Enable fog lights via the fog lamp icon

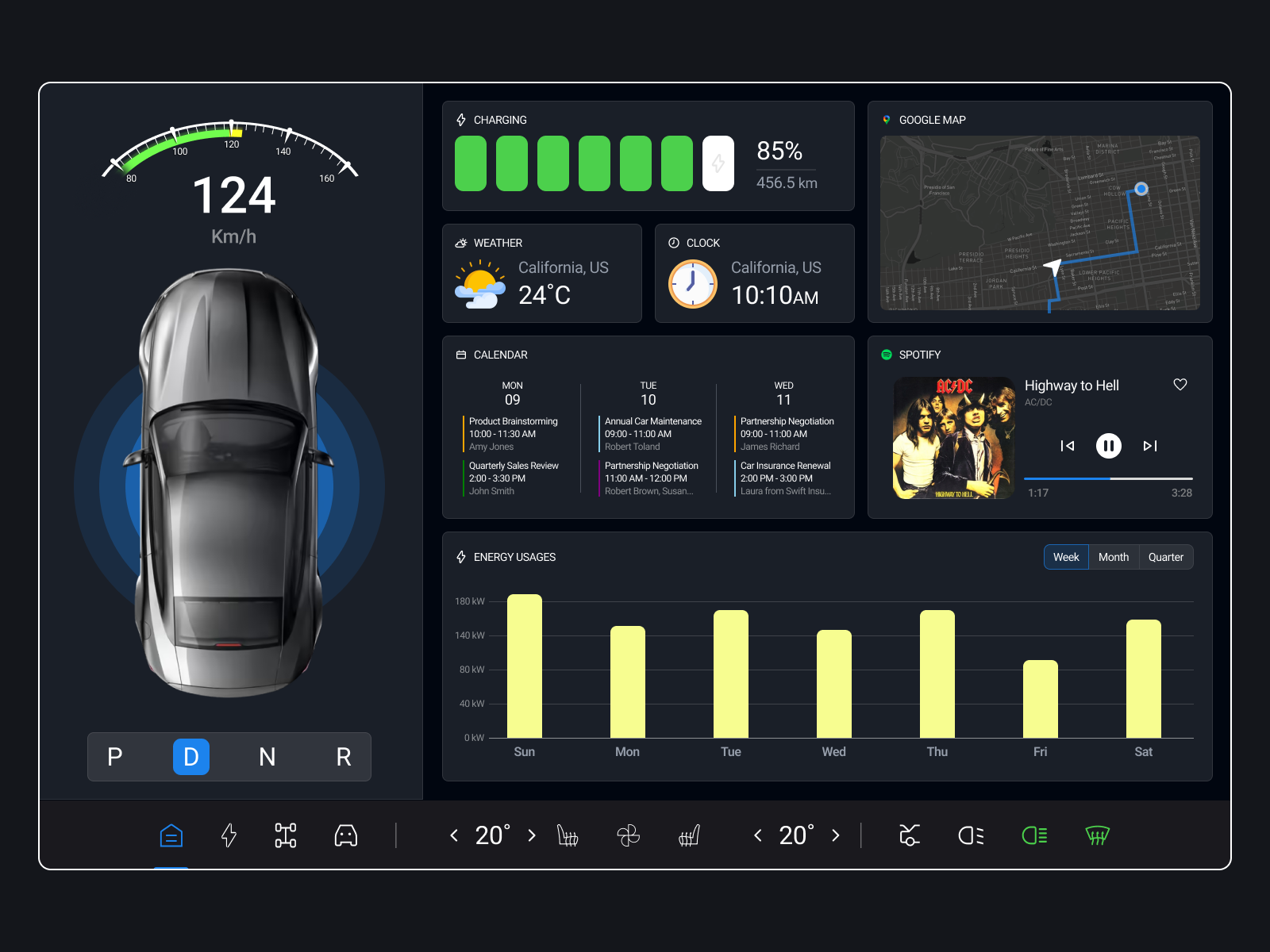[x=972, y=835]
